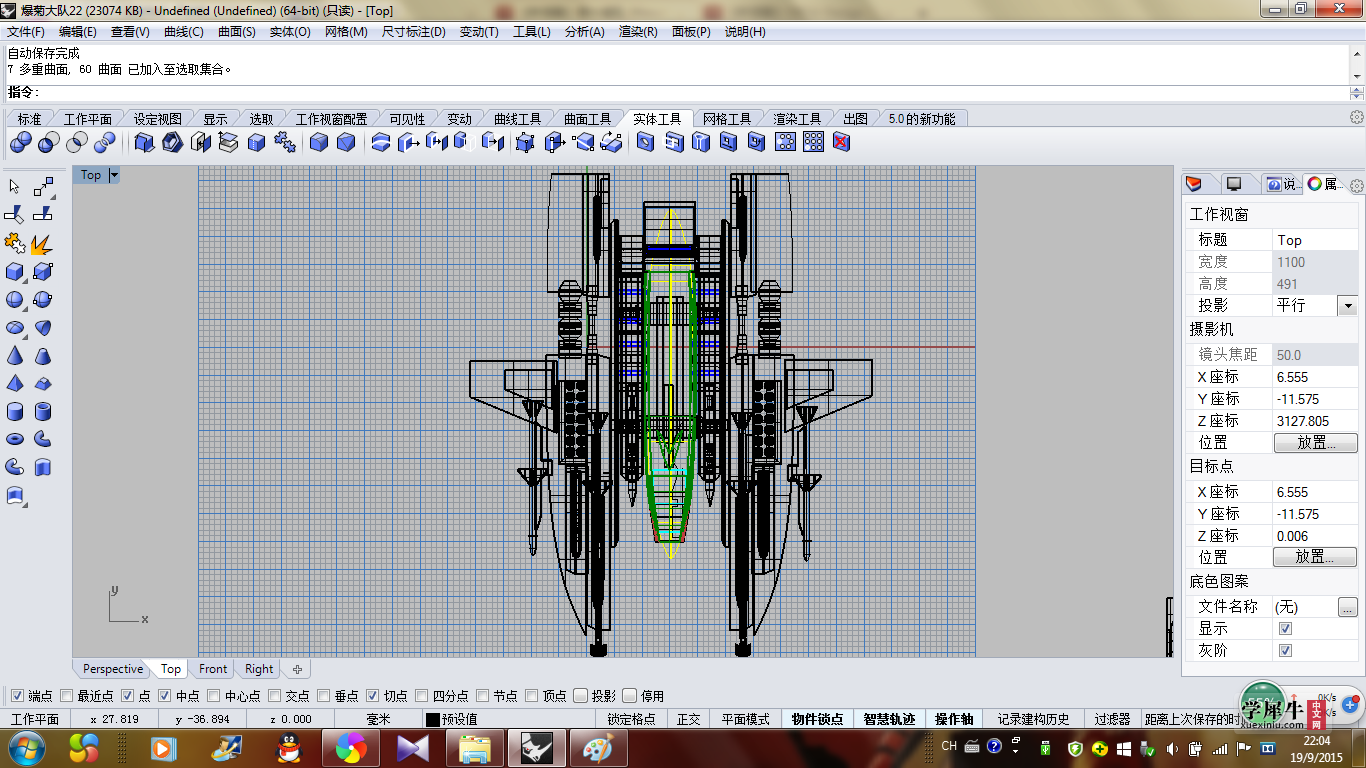Click the browse button beside 文件名称
Screen dimensions: 1366x768
click(x=1348, y=607)
